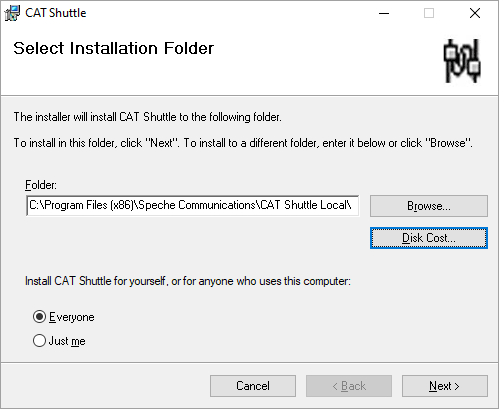Click the installer will install CAT Shuttle sentence
Screen dimensions: 499x409
pyautogui.click(x=147, y=117)
